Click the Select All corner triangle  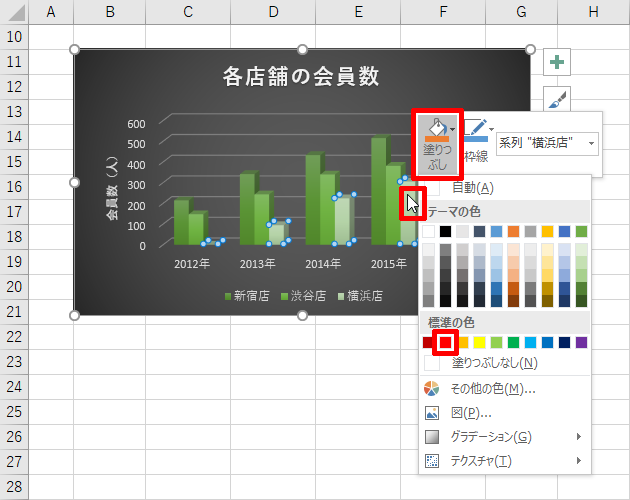tap(14, 12)
